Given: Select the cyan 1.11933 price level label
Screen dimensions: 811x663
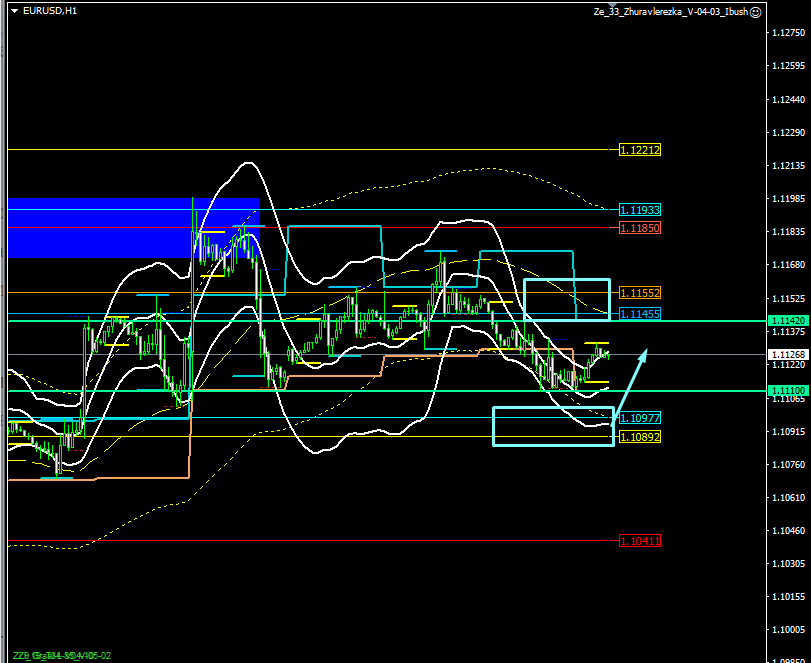Looking at the screenshot, I should point(640,210).
